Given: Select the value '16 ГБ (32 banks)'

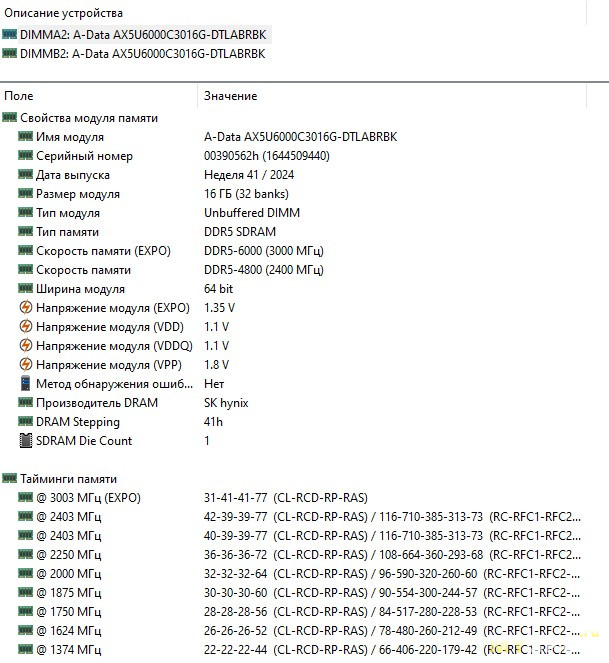Looking at the screenshot, I should 247,194.
